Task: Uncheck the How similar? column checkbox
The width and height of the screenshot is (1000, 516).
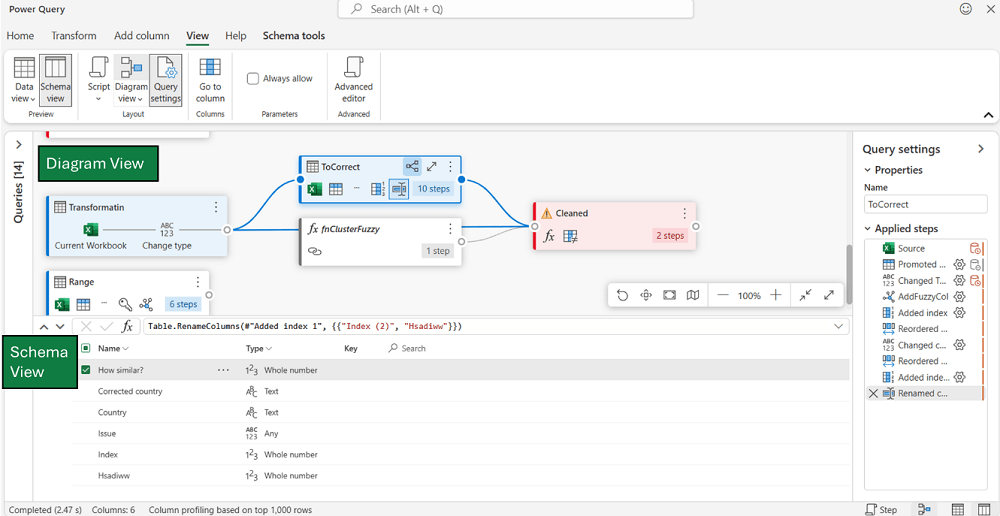Action: (85, 369)
